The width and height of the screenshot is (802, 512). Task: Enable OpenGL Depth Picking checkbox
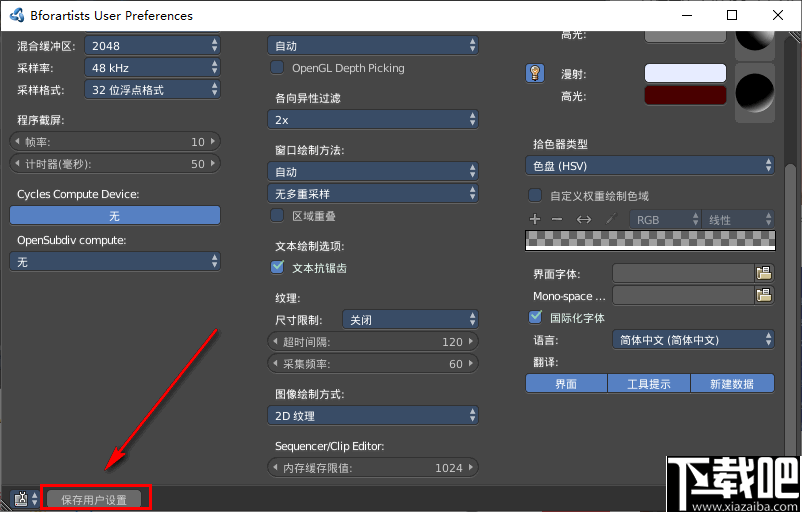point(277,68)
